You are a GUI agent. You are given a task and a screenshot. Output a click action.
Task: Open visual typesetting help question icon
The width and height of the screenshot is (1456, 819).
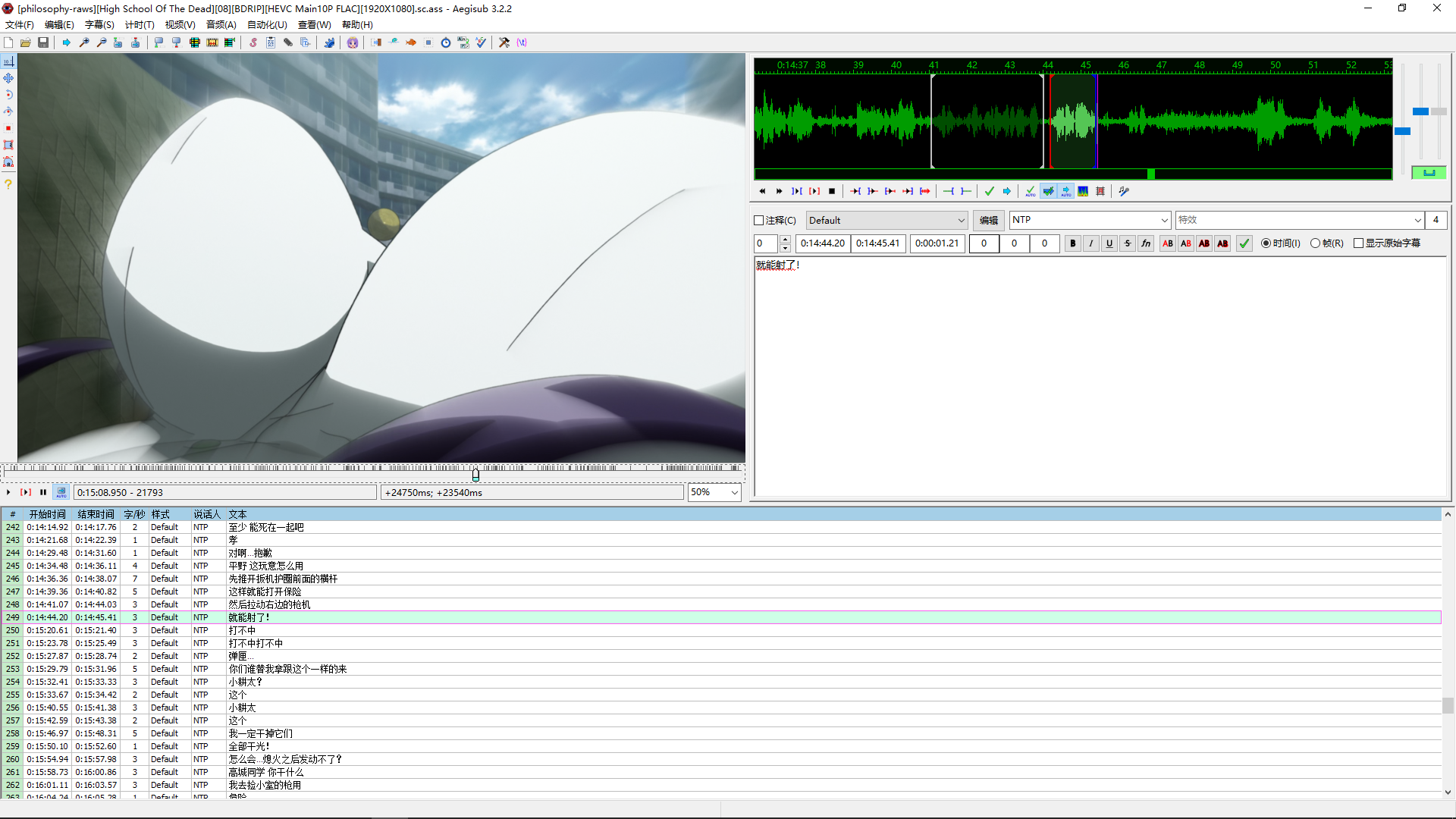8,184
